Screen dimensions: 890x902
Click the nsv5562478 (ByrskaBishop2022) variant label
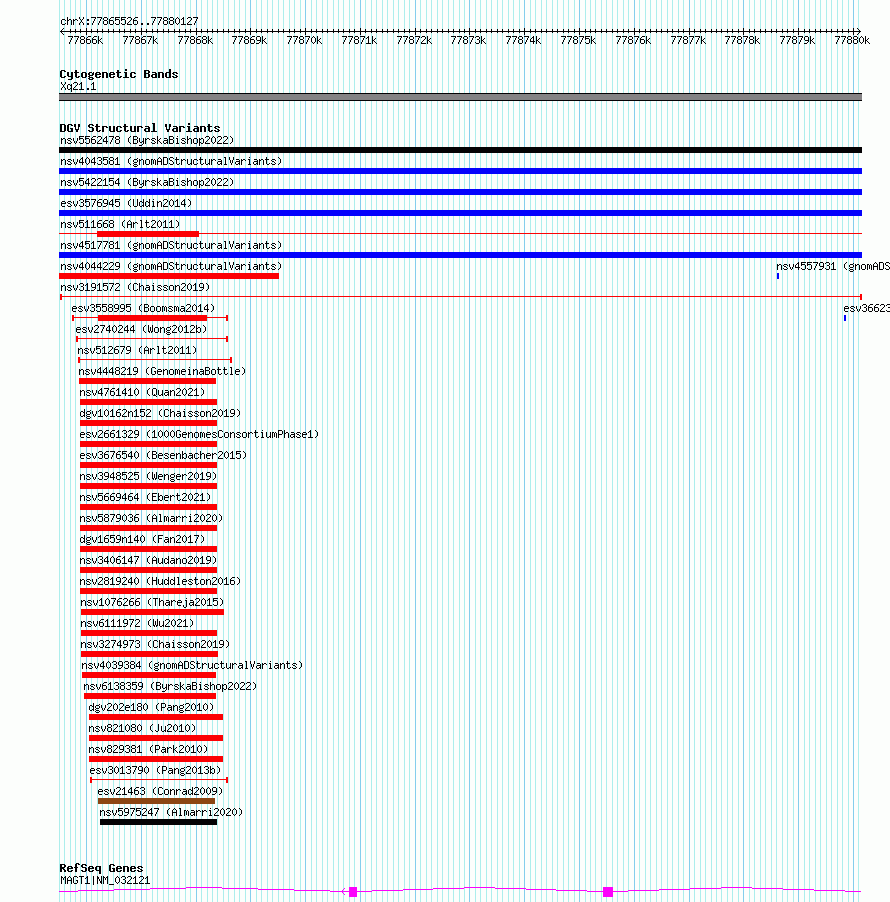pos(147,140)
